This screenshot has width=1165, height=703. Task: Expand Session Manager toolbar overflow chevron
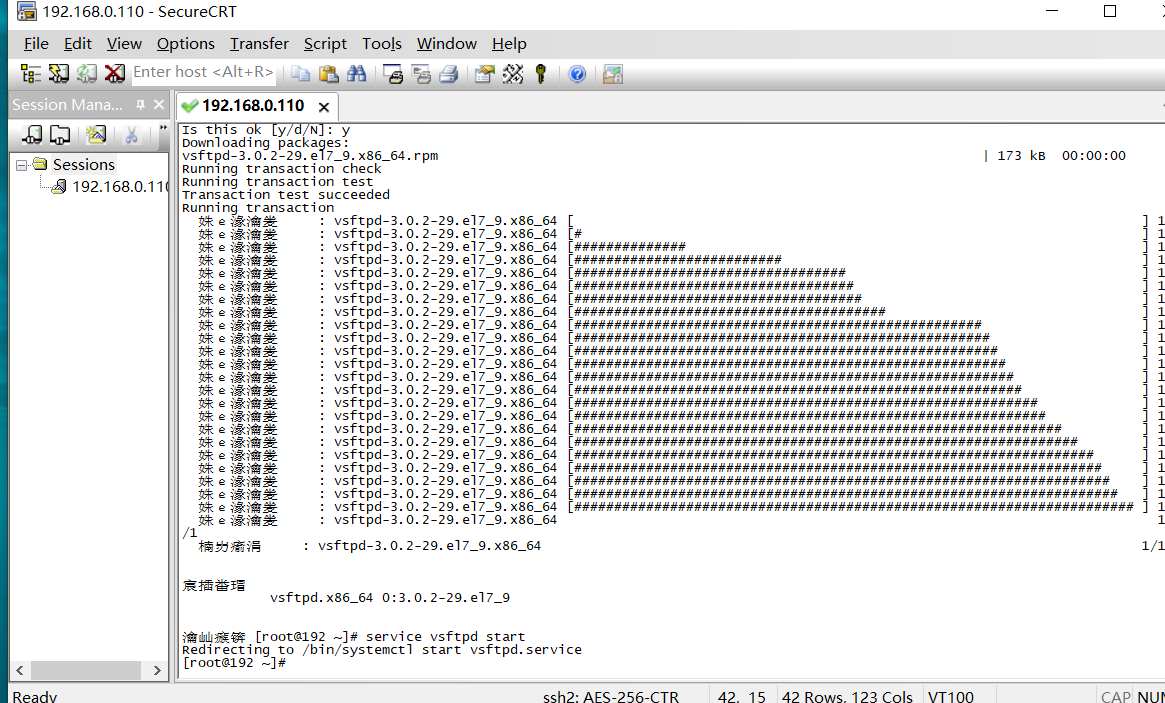(x=163, y=130)
